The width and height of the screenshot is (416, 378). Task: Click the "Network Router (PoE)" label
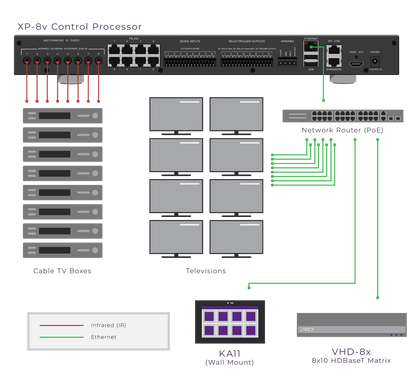[x=343, y=130]
